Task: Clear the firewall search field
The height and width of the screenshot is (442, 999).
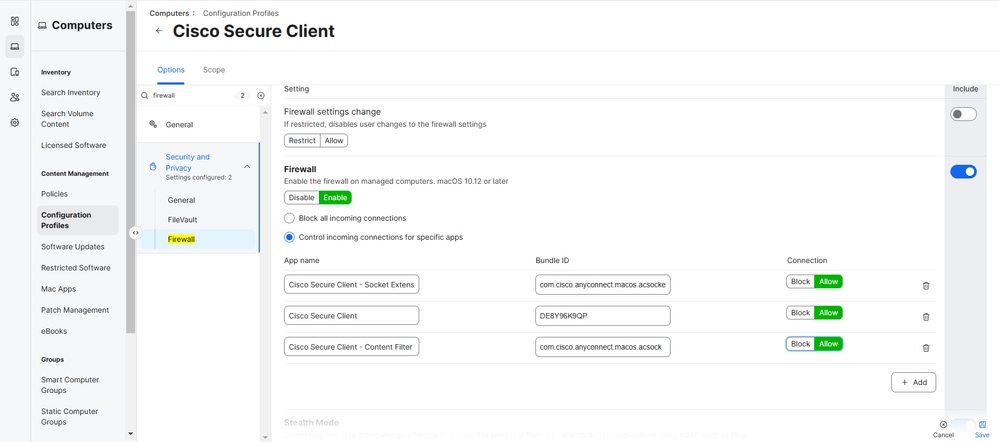Action: click(x=261, y=96)
